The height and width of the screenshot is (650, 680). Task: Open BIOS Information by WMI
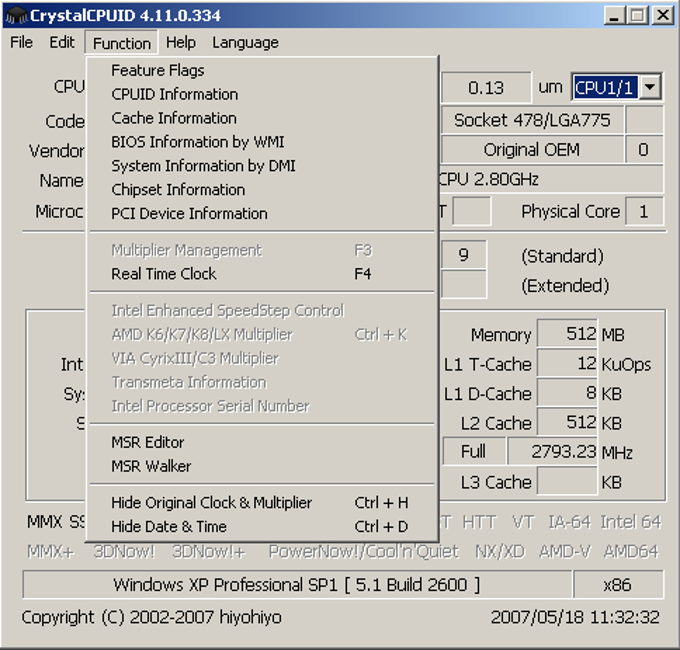262,142
